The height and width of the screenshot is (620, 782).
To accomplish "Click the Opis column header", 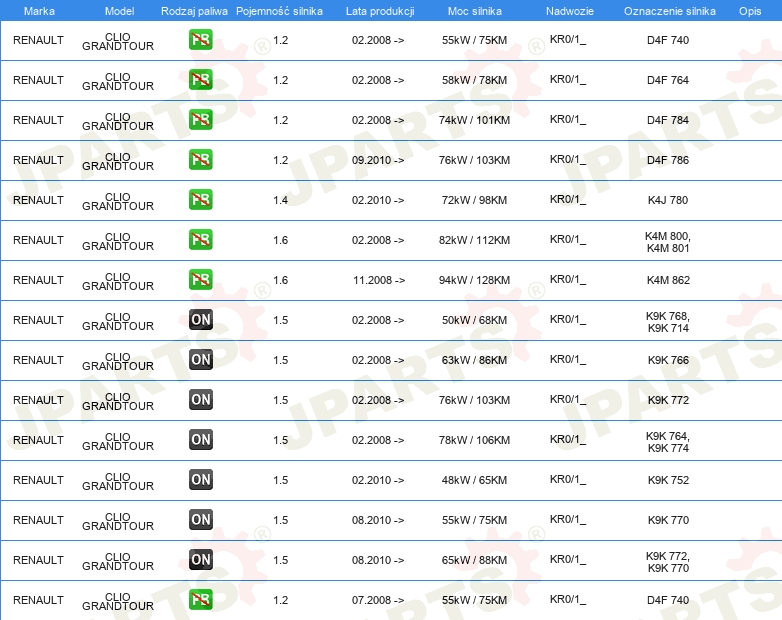I will click(x=750, y=11).
